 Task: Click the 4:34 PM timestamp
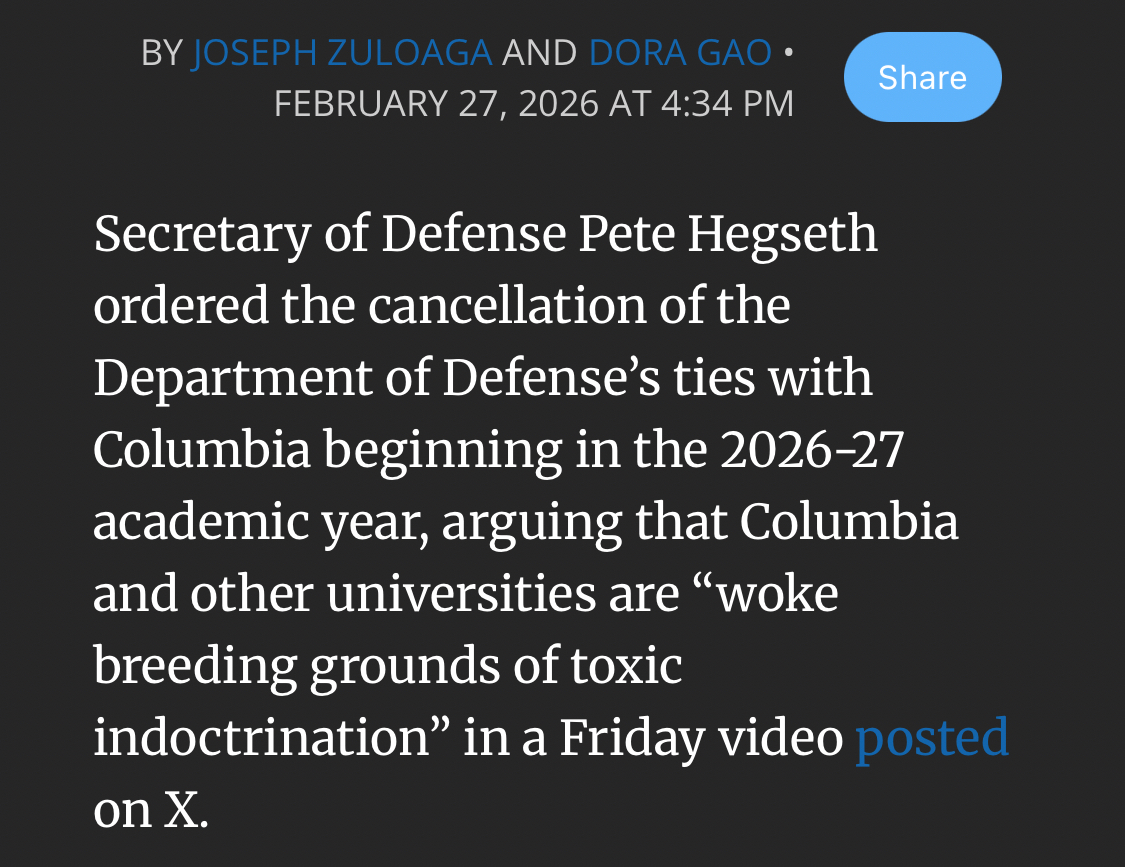coord(728,103)
